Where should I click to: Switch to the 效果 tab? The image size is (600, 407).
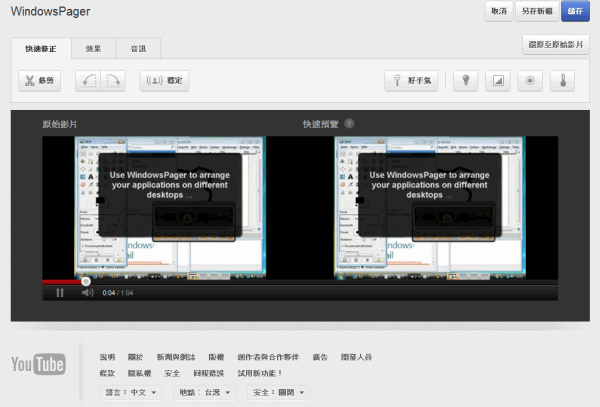[93, 49]
